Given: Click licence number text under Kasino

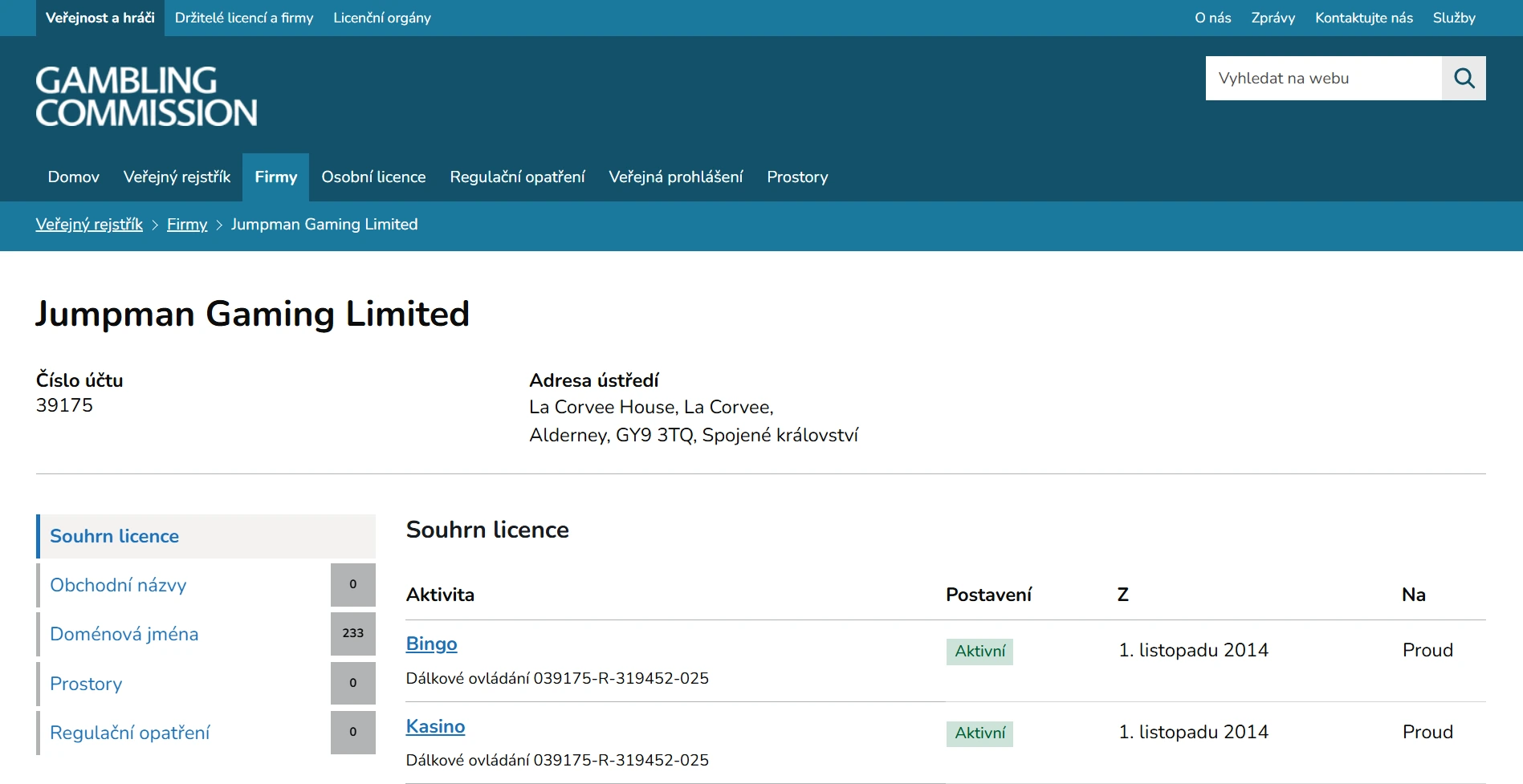Looking at the screenshot, I should (x=557, y=760).
